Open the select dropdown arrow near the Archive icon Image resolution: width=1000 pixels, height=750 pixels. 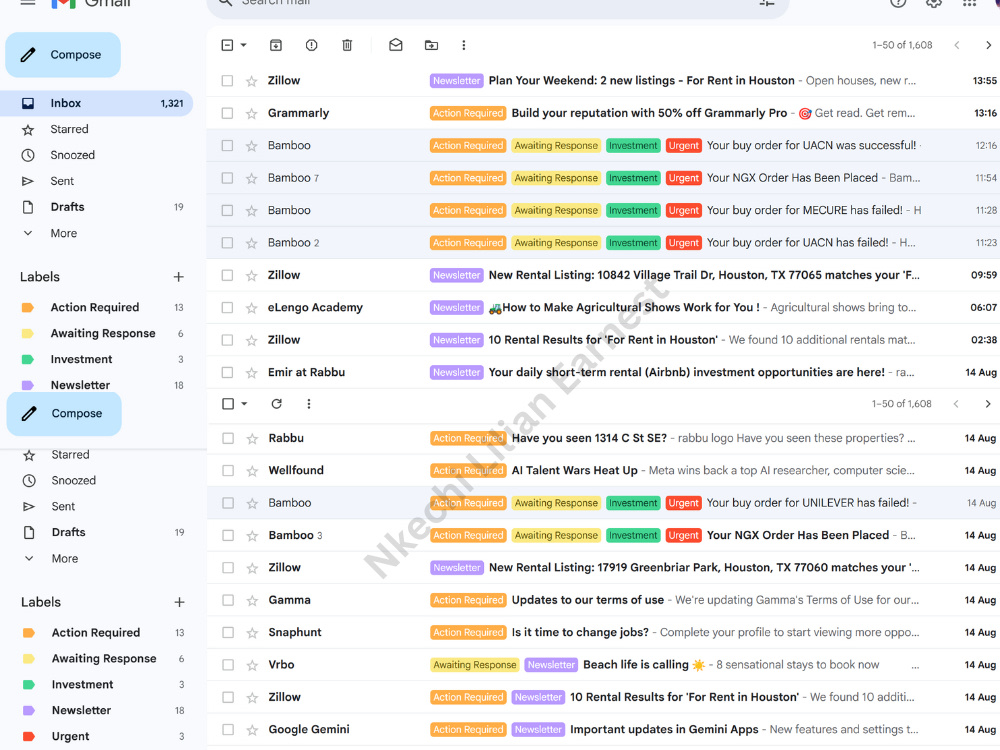244,45
